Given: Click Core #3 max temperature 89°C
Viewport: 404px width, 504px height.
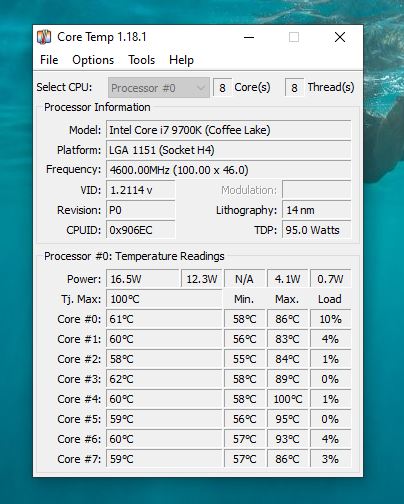Looking at the screenshot, I should [x=287, y=379].
